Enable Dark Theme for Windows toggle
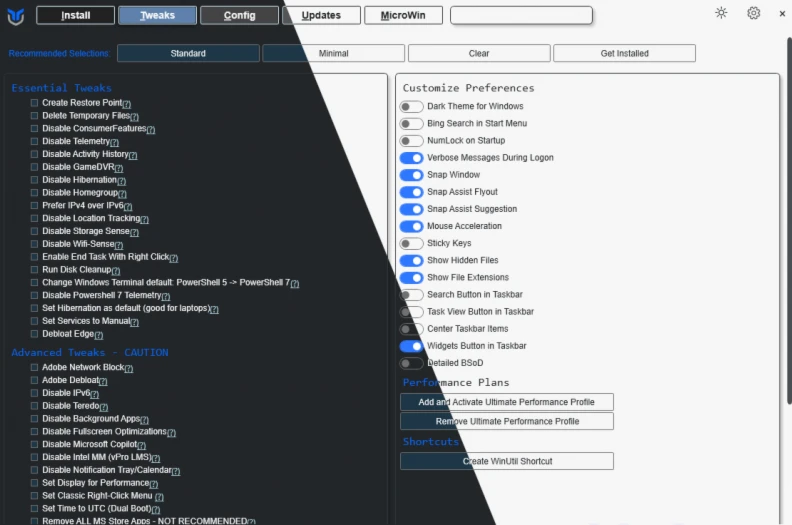The image size is (792, 525). pos(411,107)
